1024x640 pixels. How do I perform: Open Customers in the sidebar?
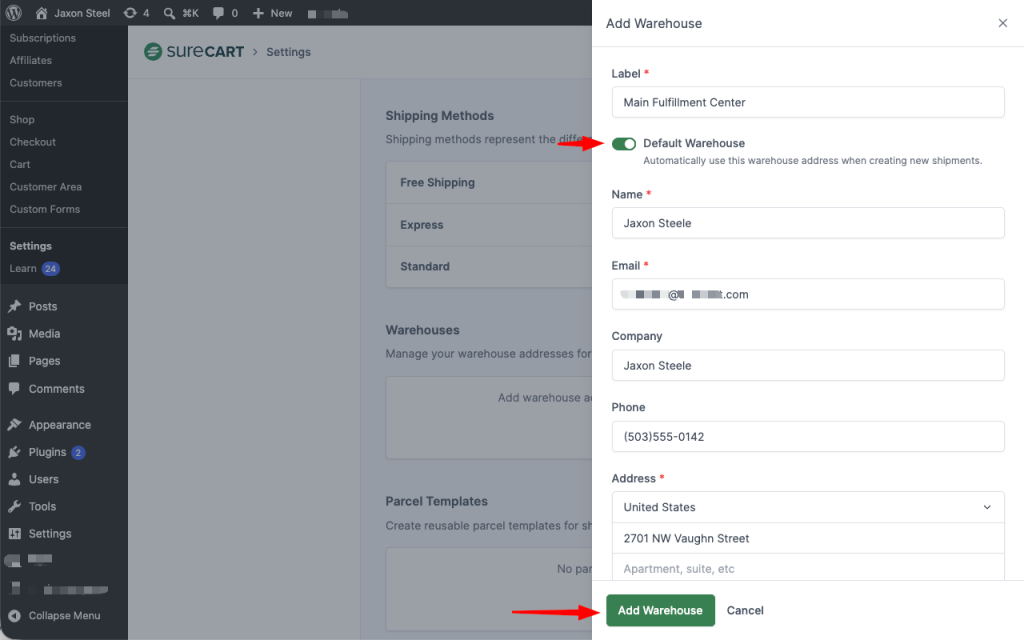36,83
